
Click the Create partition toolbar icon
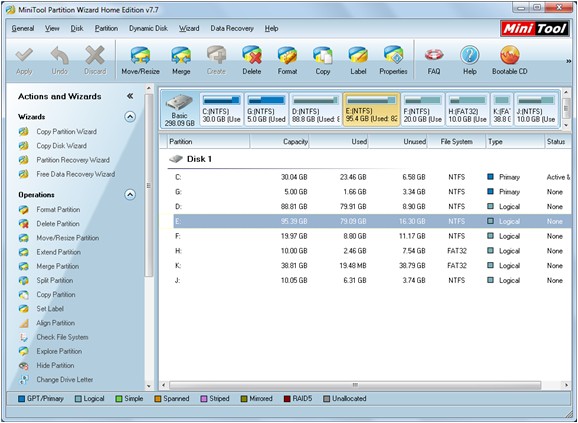[216, 56]
